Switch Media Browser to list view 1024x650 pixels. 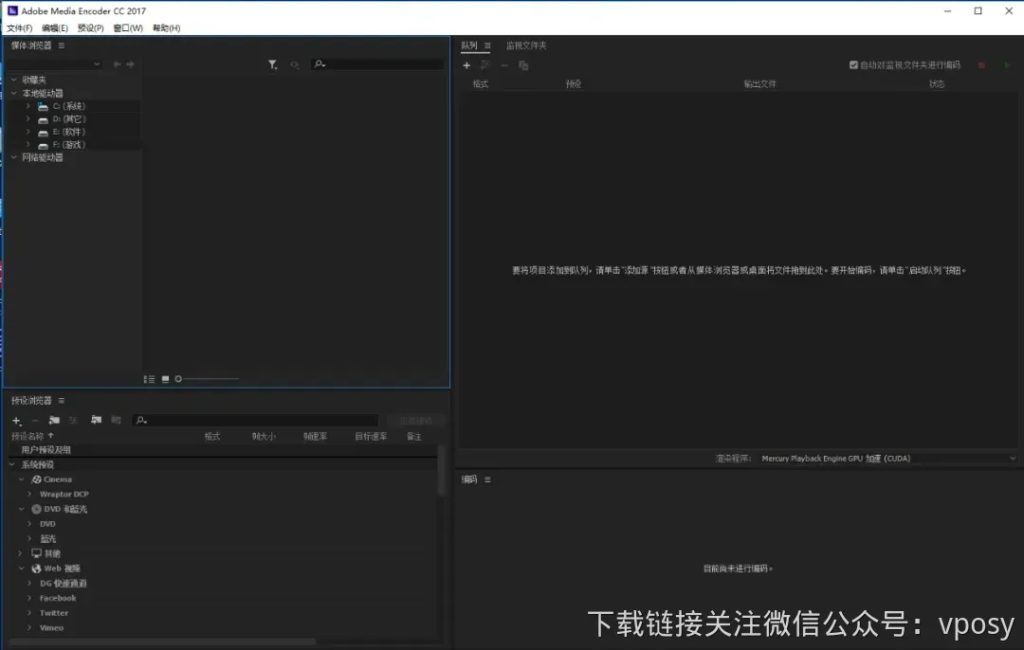149,379
